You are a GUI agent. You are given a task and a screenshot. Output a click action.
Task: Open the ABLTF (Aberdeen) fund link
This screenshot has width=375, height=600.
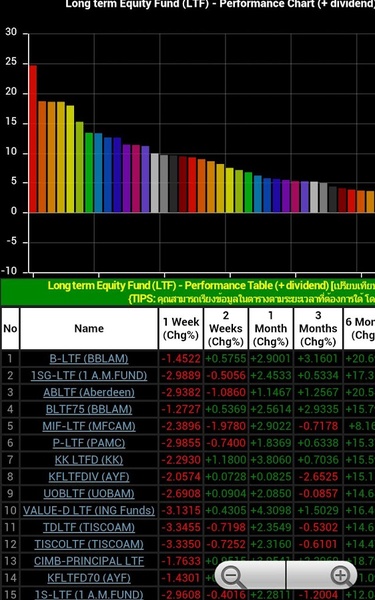click(89, 392)
